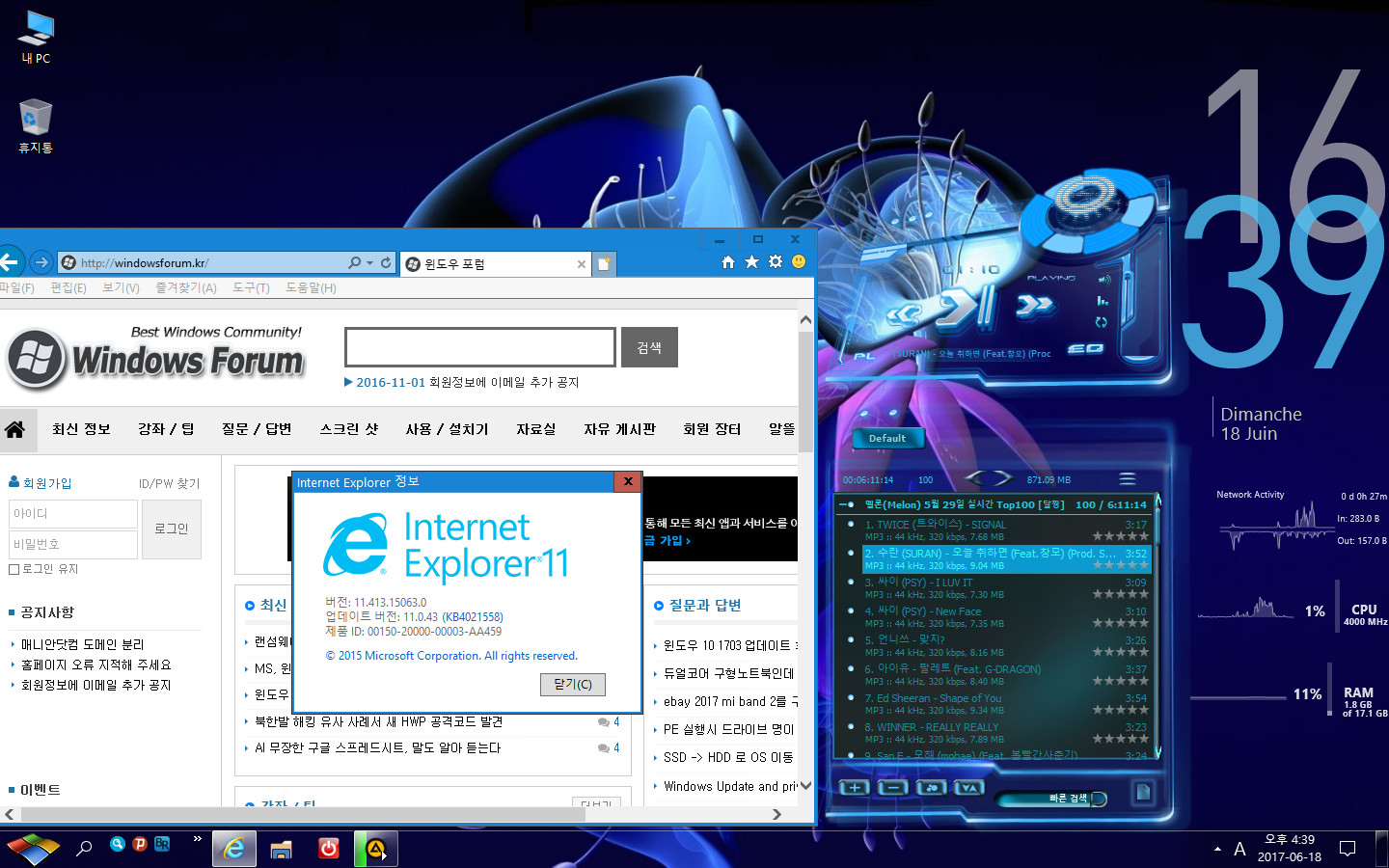1389x868 pixels.
Task: Toggle the PL playlist button
Action: (865, 356)
